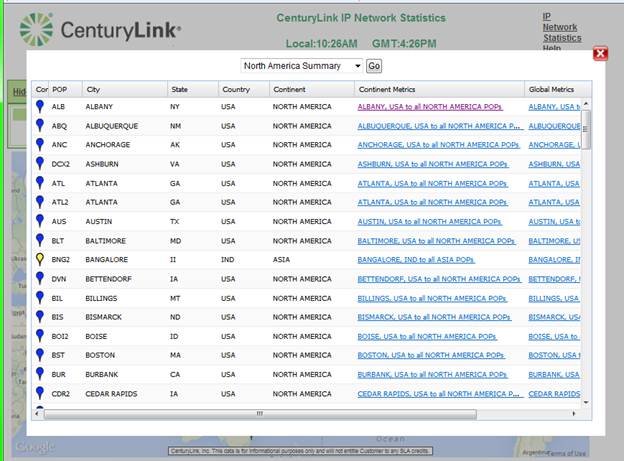The image size is (624, 461).
Task: Click the blue pin icon for DCX2 Ashburn
Action: pos(40,164)
